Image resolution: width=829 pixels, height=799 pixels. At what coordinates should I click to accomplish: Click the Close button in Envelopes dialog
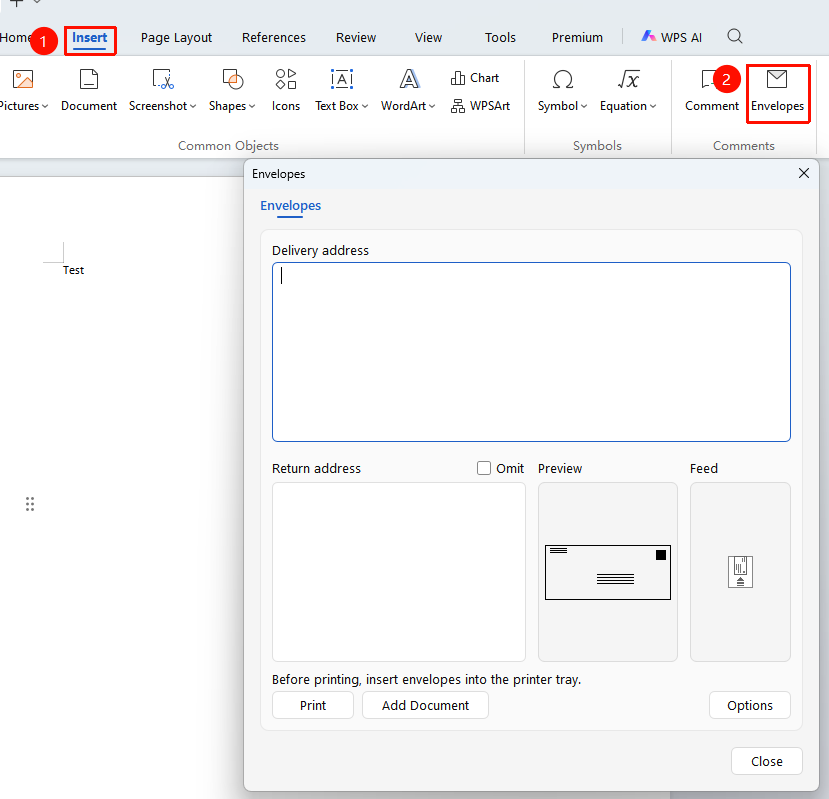pyautogui.click(x=767, y=761)
